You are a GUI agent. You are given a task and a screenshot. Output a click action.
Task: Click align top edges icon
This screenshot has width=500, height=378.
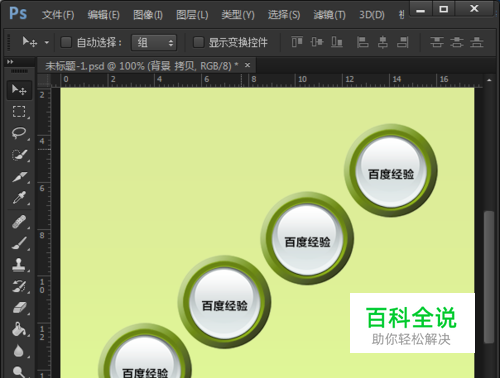point(297,42)
